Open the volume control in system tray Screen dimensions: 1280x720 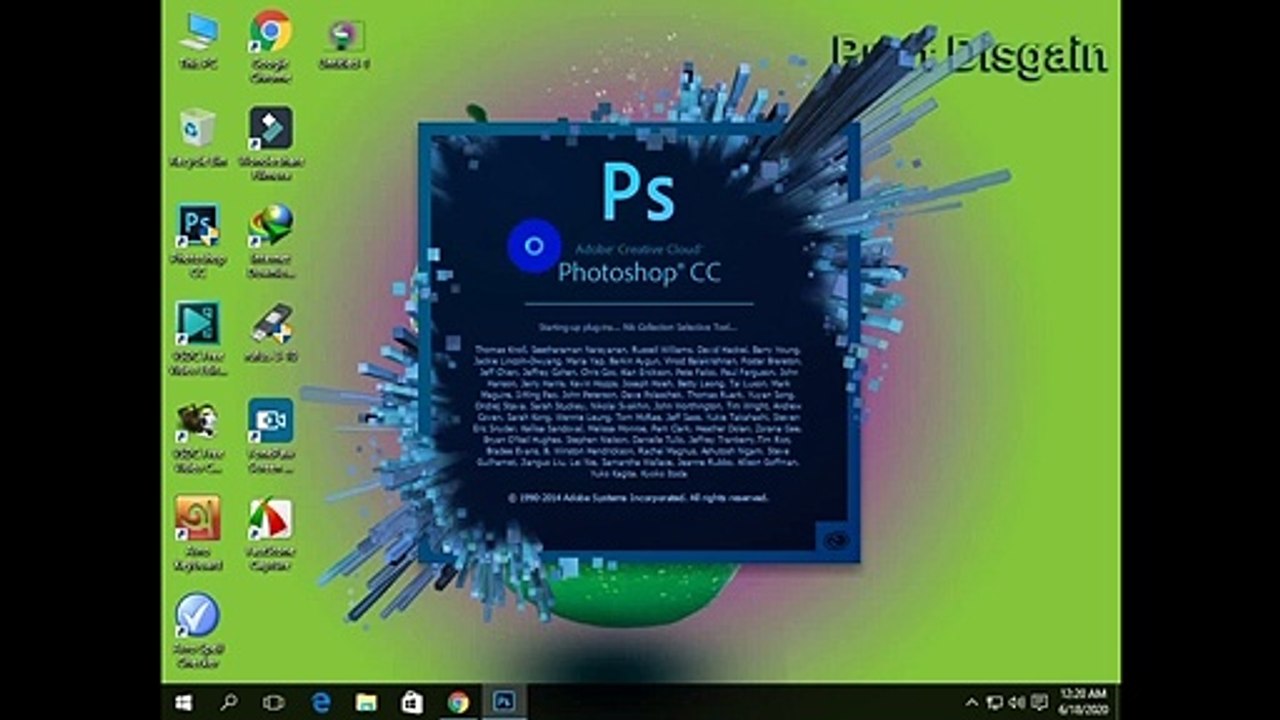pos(1017,702)
